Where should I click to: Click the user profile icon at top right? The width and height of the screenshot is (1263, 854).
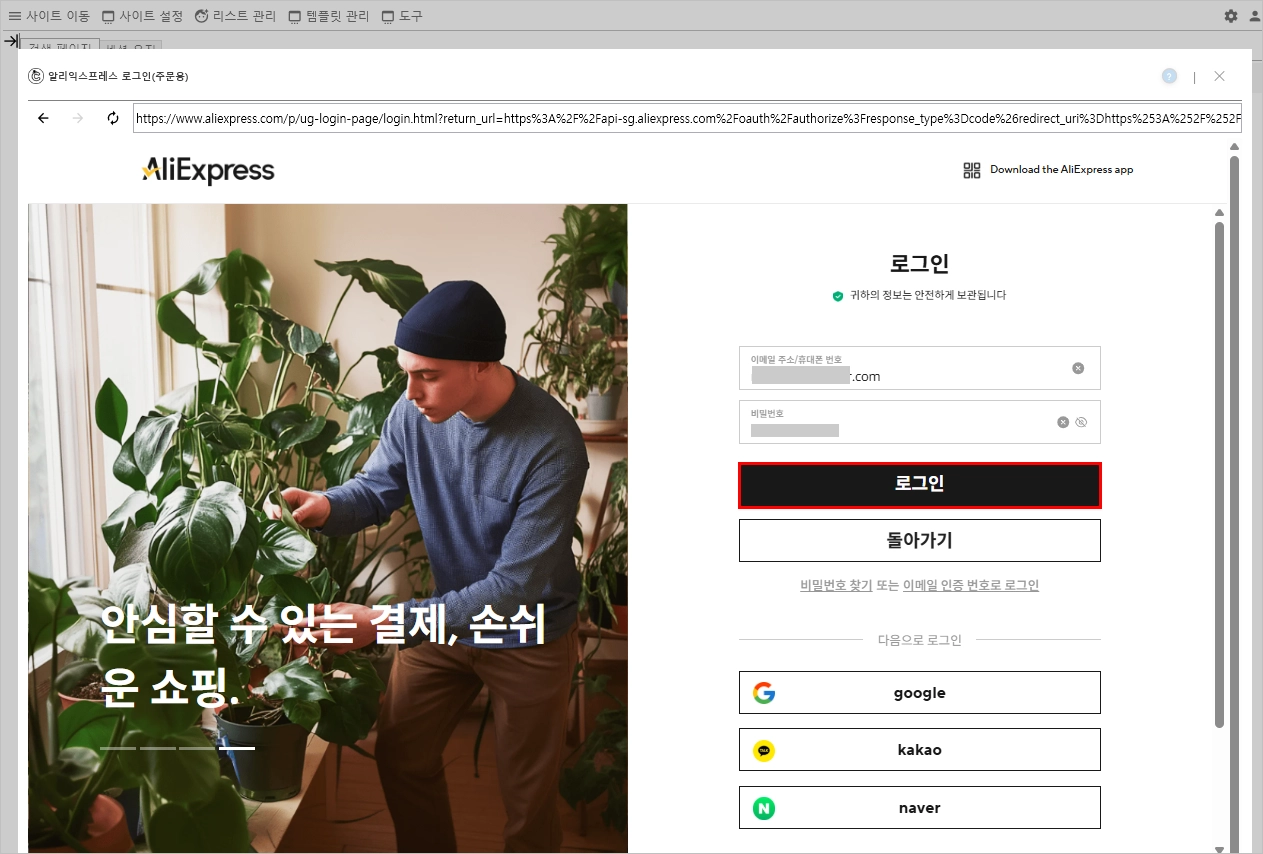coord(1255,16)
